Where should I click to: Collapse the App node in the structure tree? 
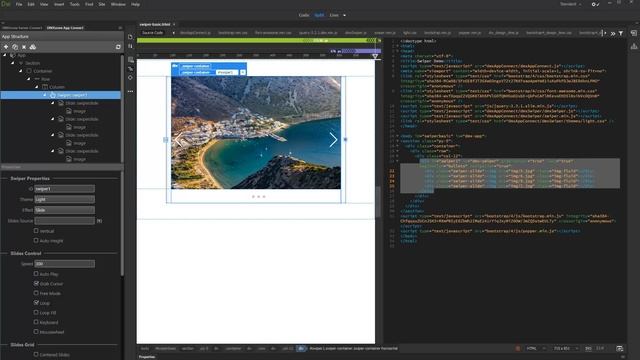tap(5, 55)
